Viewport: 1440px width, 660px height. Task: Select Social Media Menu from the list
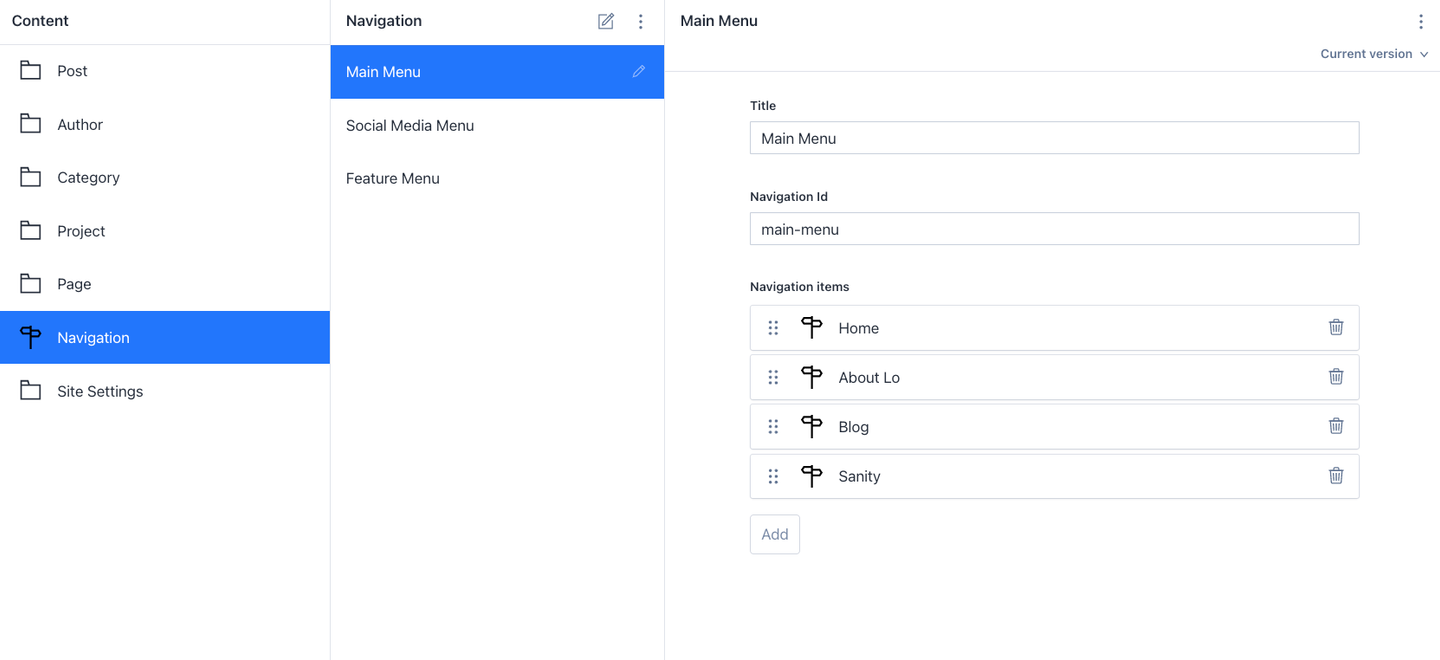click(409, 125)
